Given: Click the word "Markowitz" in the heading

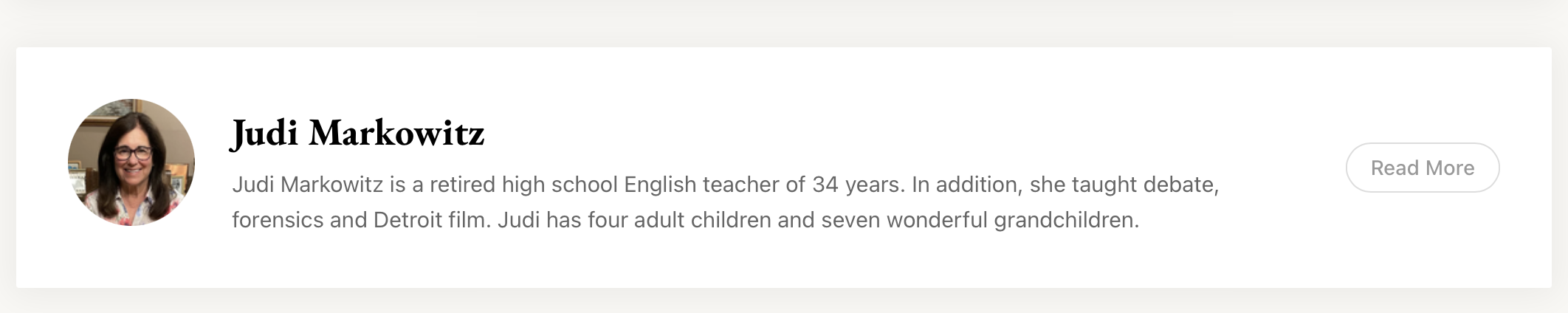Looking at the screenshot, I should point(396,134).
